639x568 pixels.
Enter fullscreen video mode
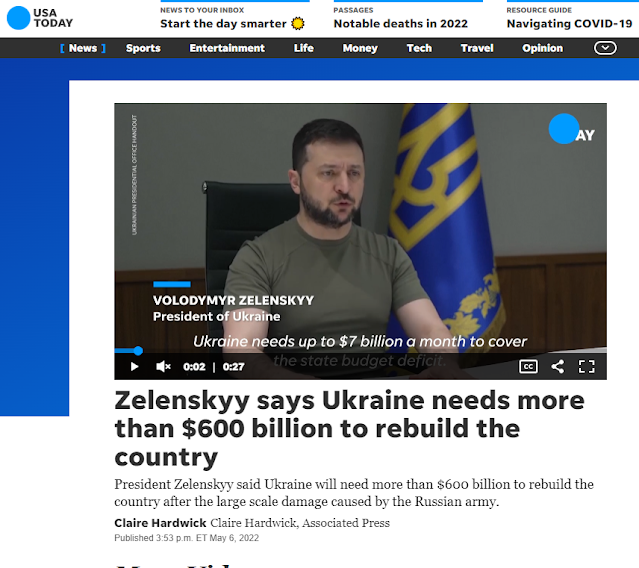pyautogui.click(x=586, y=367)
